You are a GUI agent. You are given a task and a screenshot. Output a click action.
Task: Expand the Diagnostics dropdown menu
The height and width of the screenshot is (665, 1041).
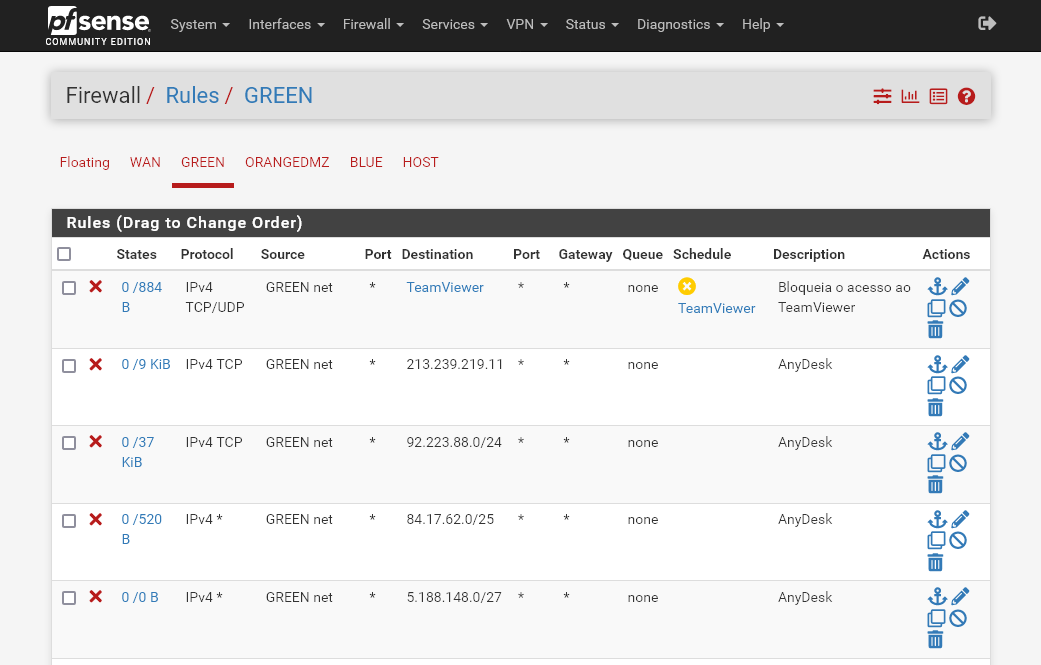680,24
